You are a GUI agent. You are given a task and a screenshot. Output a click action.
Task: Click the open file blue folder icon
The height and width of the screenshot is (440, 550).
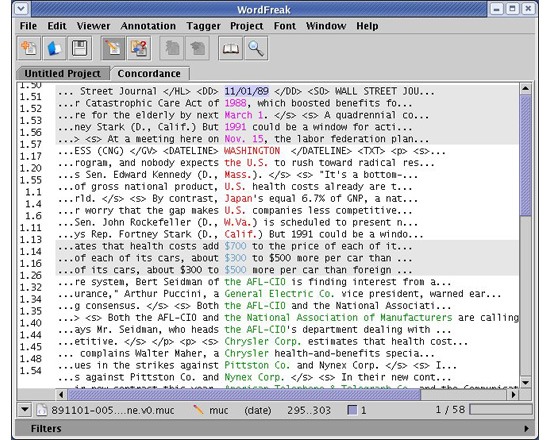click(x=54, y=48)
